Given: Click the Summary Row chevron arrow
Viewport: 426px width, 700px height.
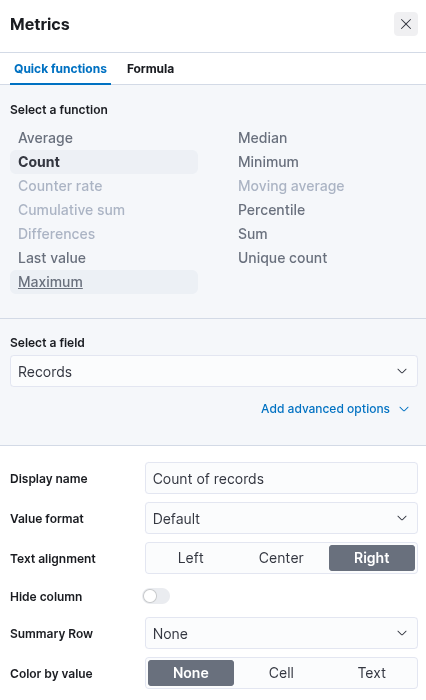Looking at the screenshot, I should 402,633.
